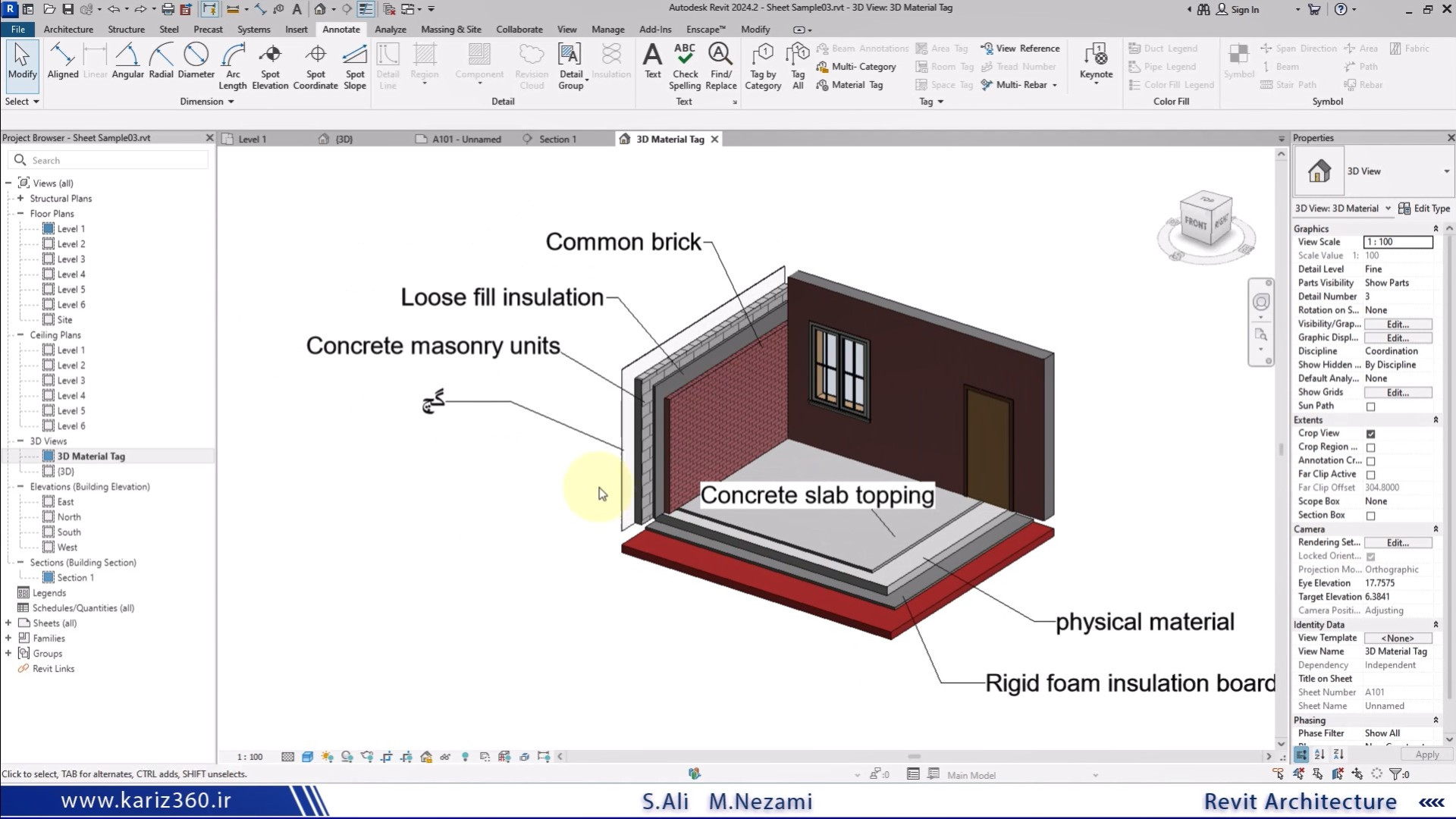Click the Detail Level icon in view control bar
The image size is (1456, 819).
(288, 757)
